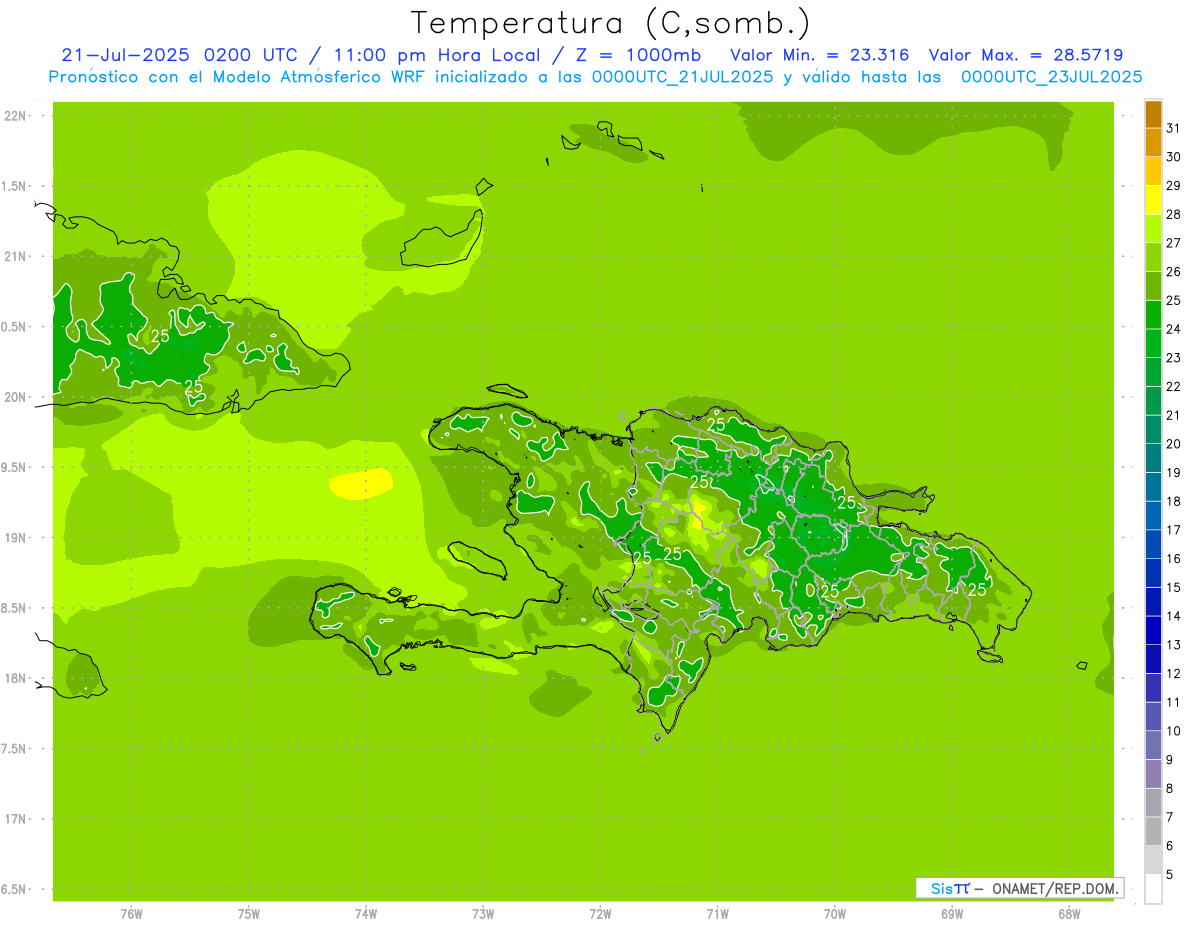Image resolution: width=1200 pixels, height=927 pixels.
Task: Click the legend value 31
Action: (x=1174, y=127)
